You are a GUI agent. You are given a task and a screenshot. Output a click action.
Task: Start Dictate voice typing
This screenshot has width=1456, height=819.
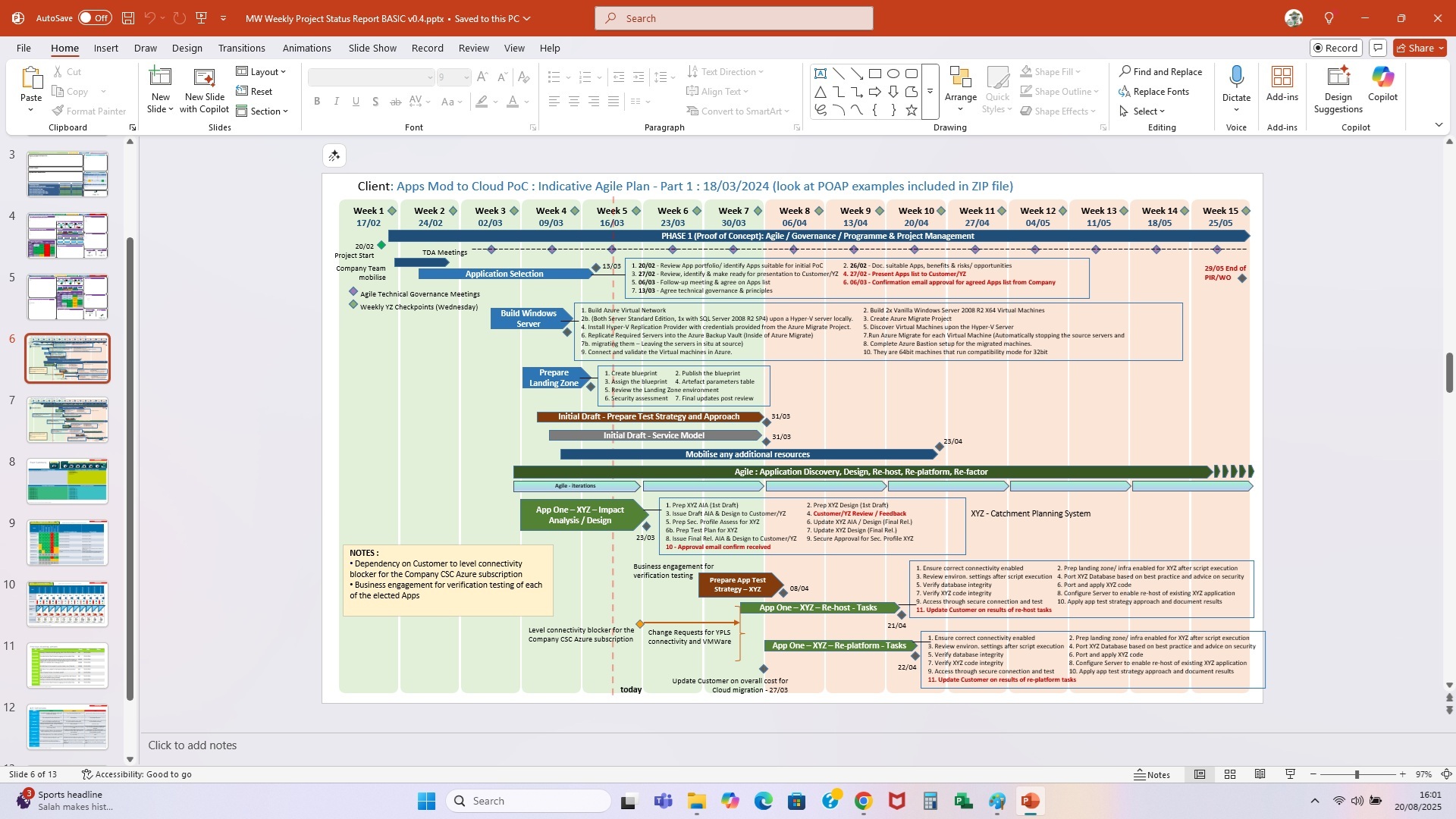[x=1236, y=83]
